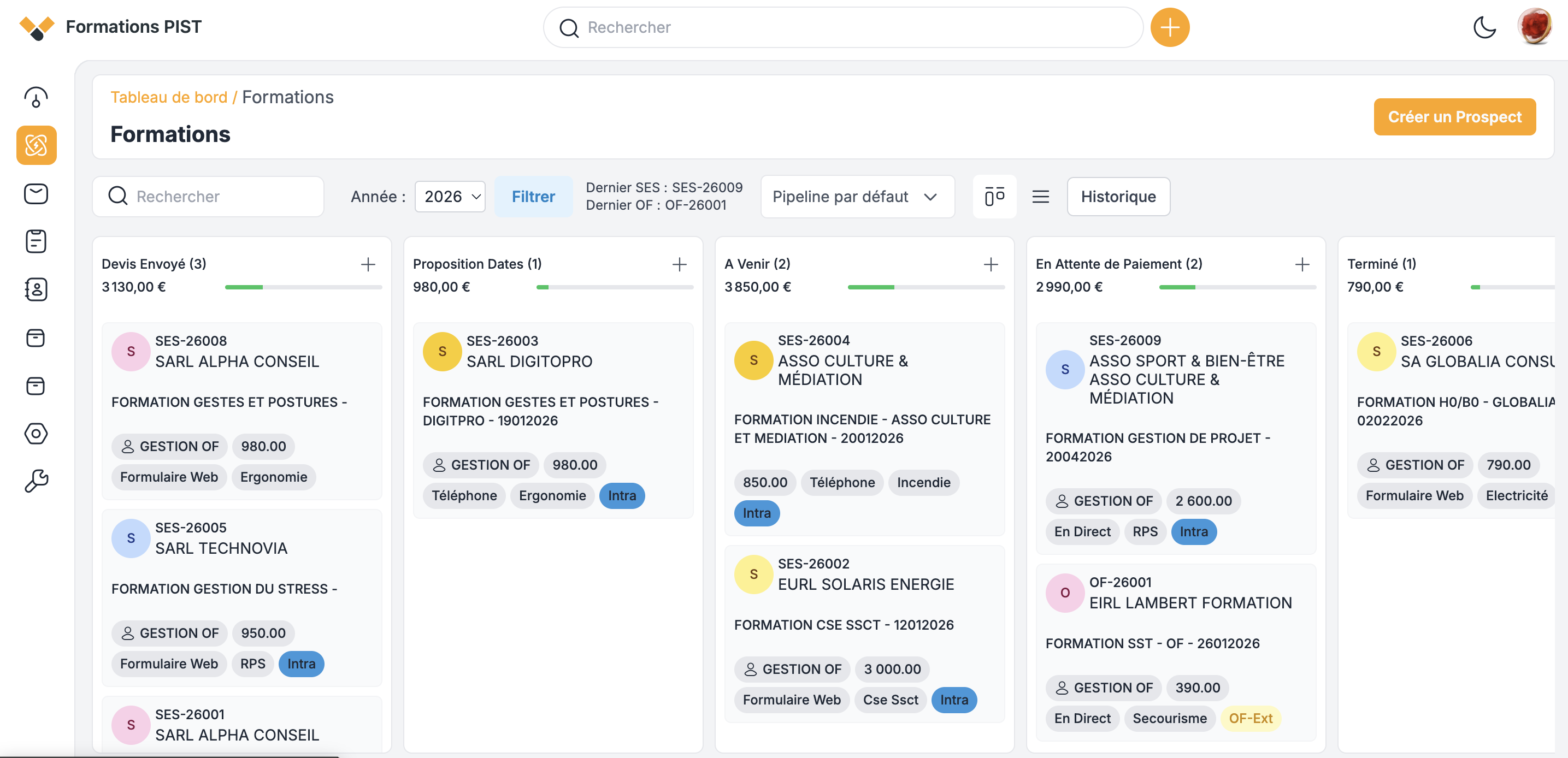Click the wrench tools sidebar icon

(36, 481)
